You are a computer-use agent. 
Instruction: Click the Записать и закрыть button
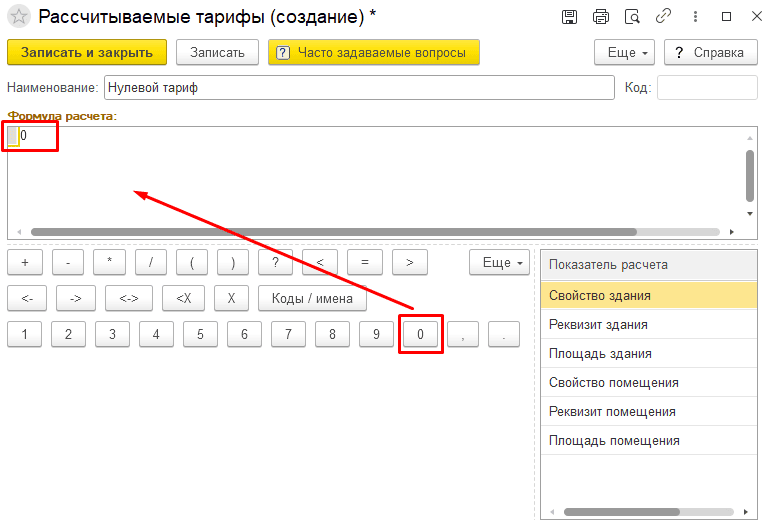click(87, 52)
